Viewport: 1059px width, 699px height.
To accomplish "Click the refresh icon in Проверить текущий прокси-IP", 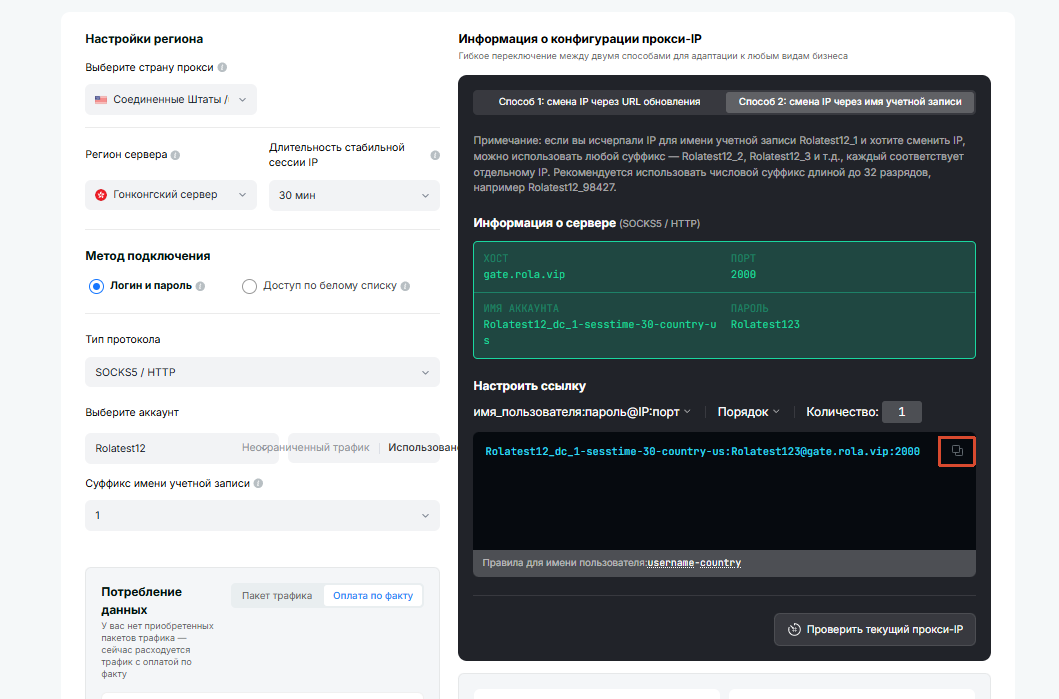I will click(794, 629).
